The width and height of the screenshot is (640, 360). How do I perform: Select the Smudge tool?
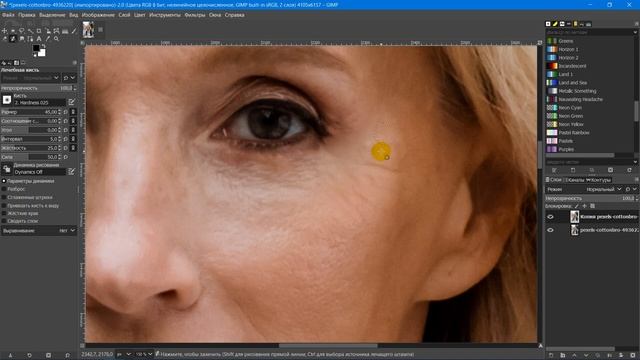pyautogui.click(x=22, y=39)
